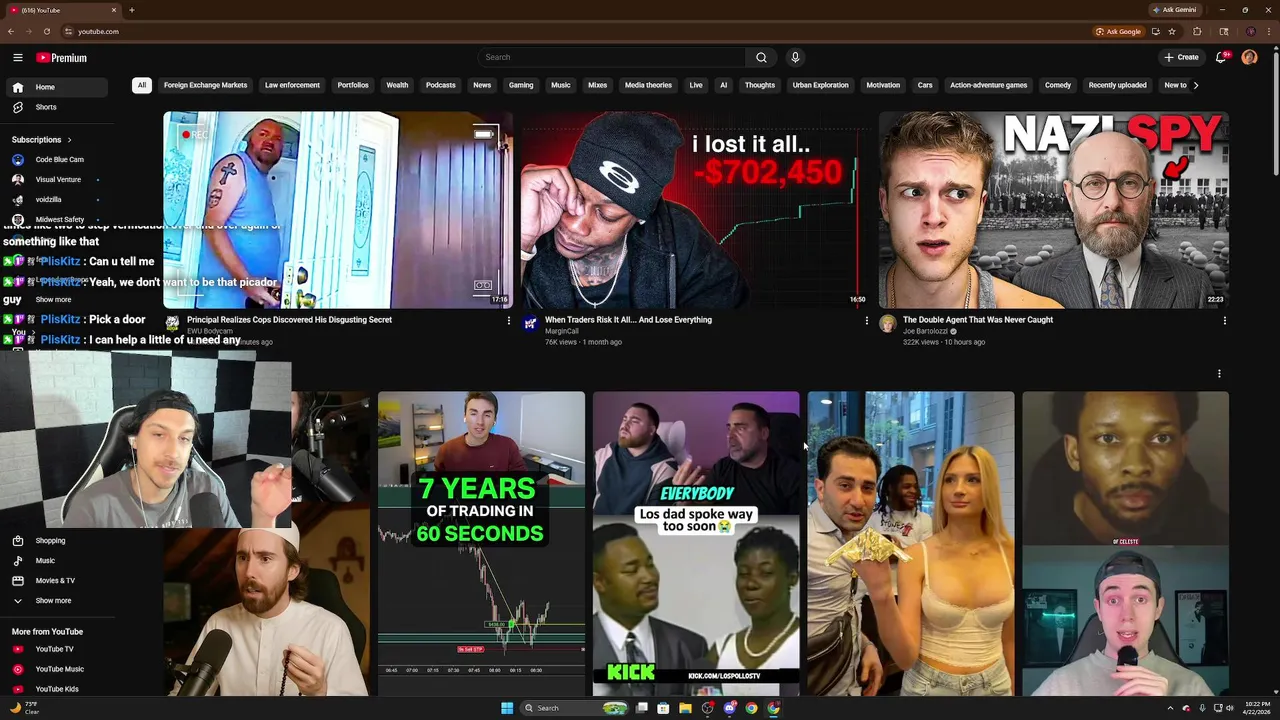Select the Recently uploaded chip
The width and height of the screenshot is (1280, 720).
click(x=1117, y=85)
